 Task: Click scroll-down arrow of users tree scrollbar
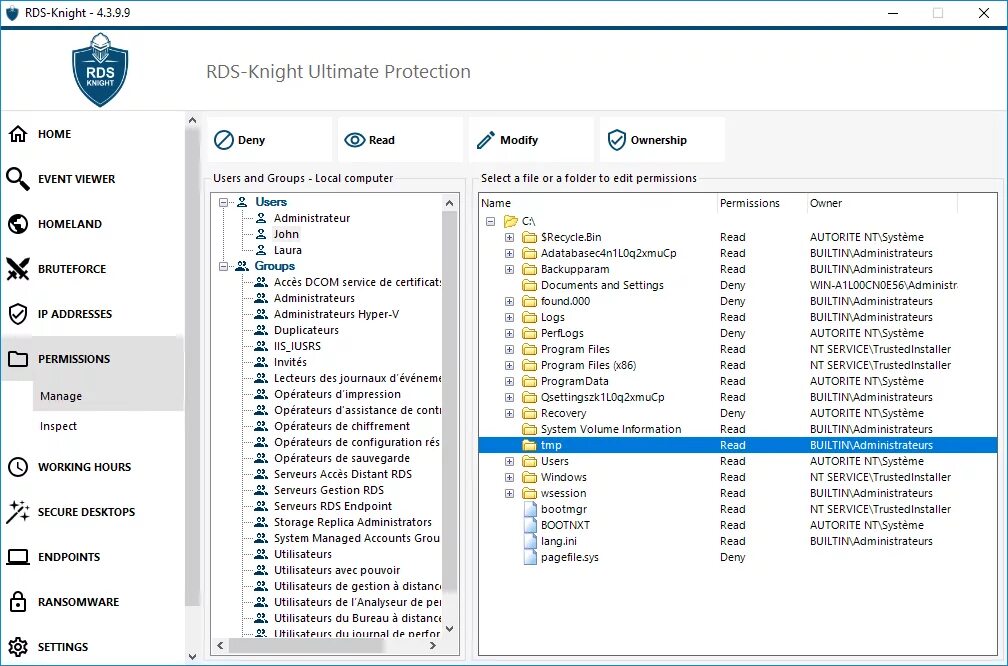pyautogui.click(x=449, y=629)
